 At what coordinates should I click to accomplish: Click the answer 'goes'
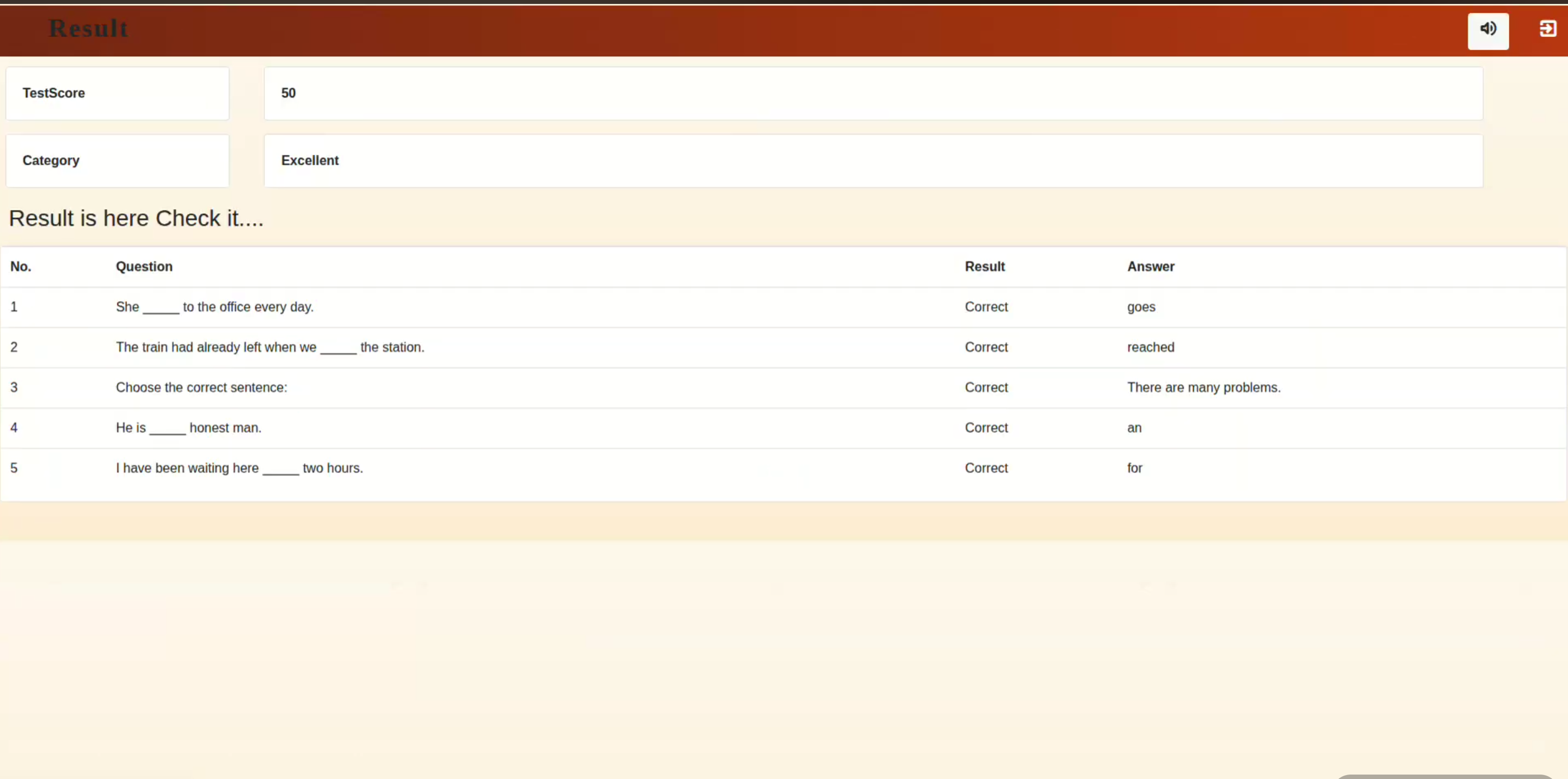(1141, 307)
